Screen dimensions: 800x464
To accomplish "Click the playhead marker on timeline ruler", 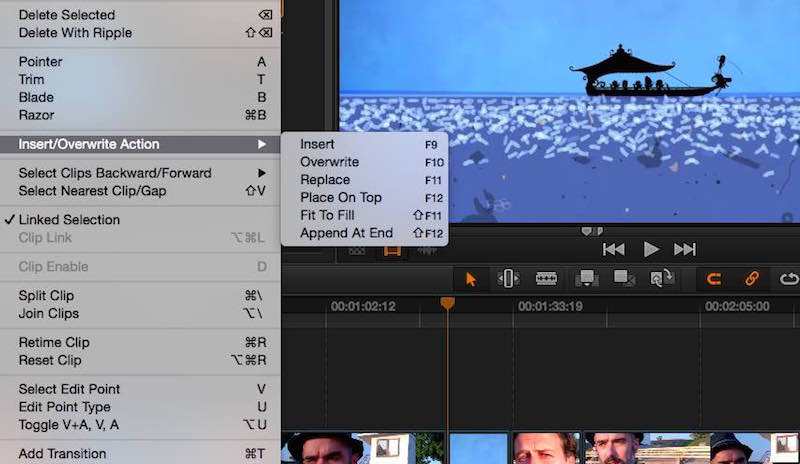I will [x=447, y=303].
